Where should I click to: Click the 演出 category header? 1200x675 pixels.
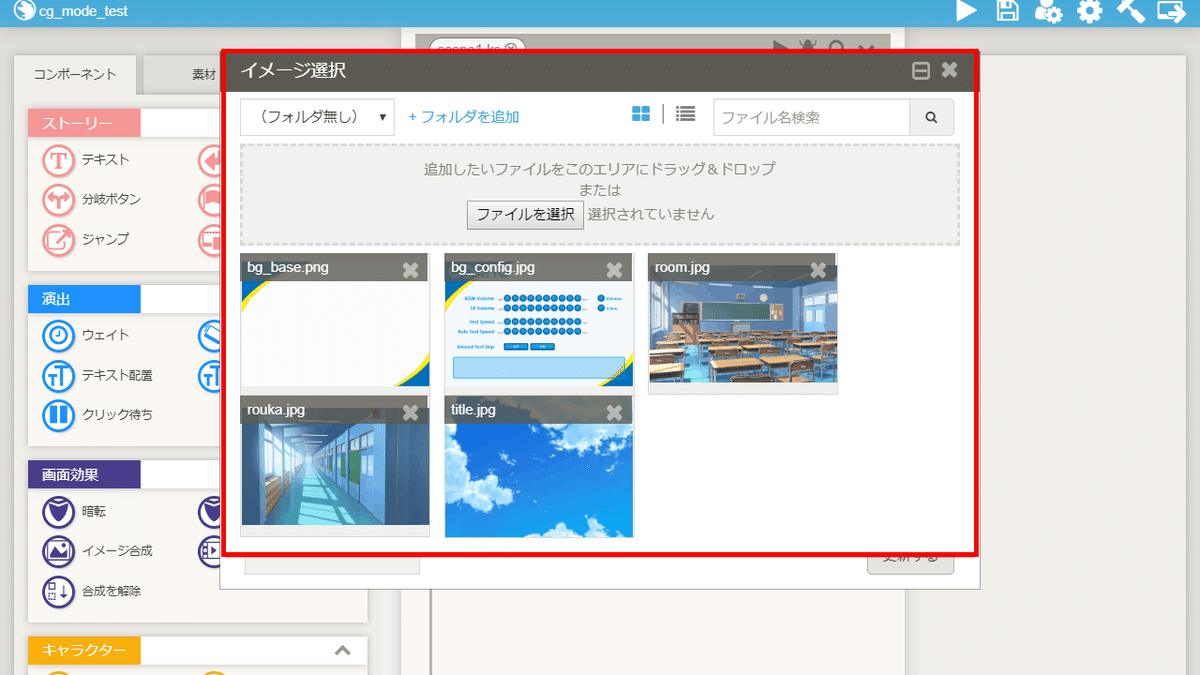click(84, 299)
